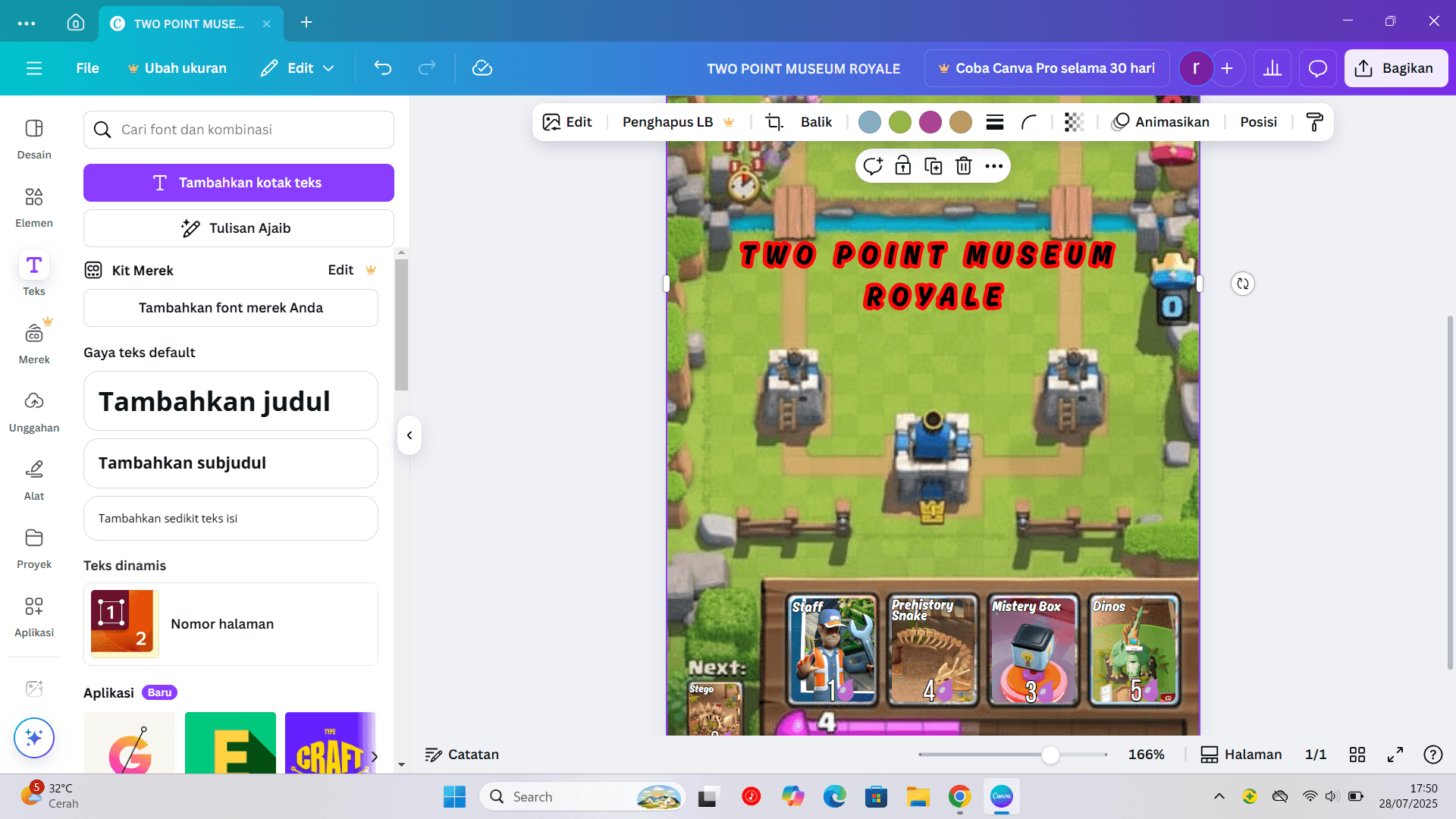Click the font search input field
This screenshot has height=819, width=1456.
click(x=239, y=130)
